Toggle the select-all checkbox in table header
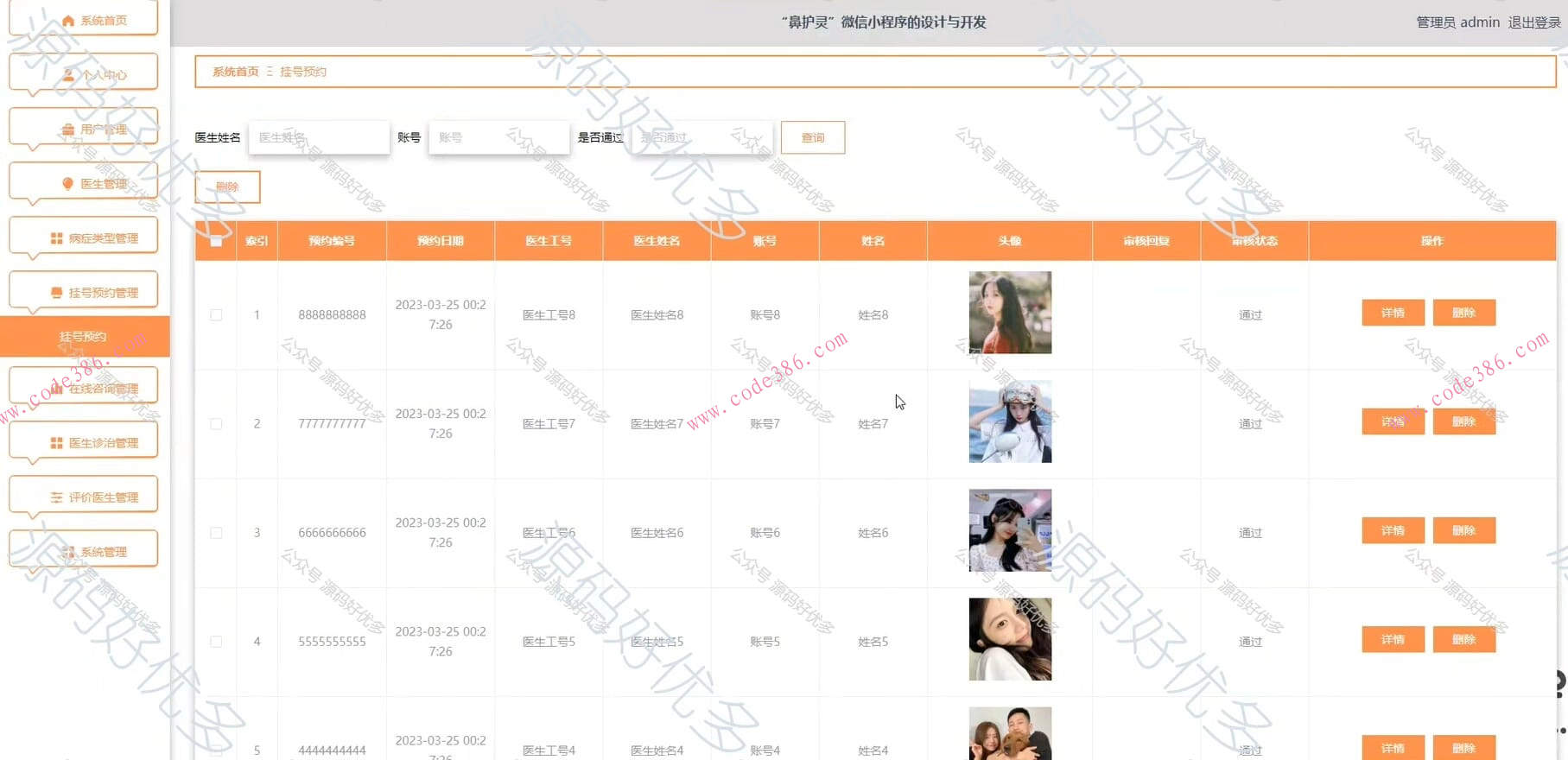The width and height of the screenshot is (1568, 760). pyautogui.click(x=216, y=241)
